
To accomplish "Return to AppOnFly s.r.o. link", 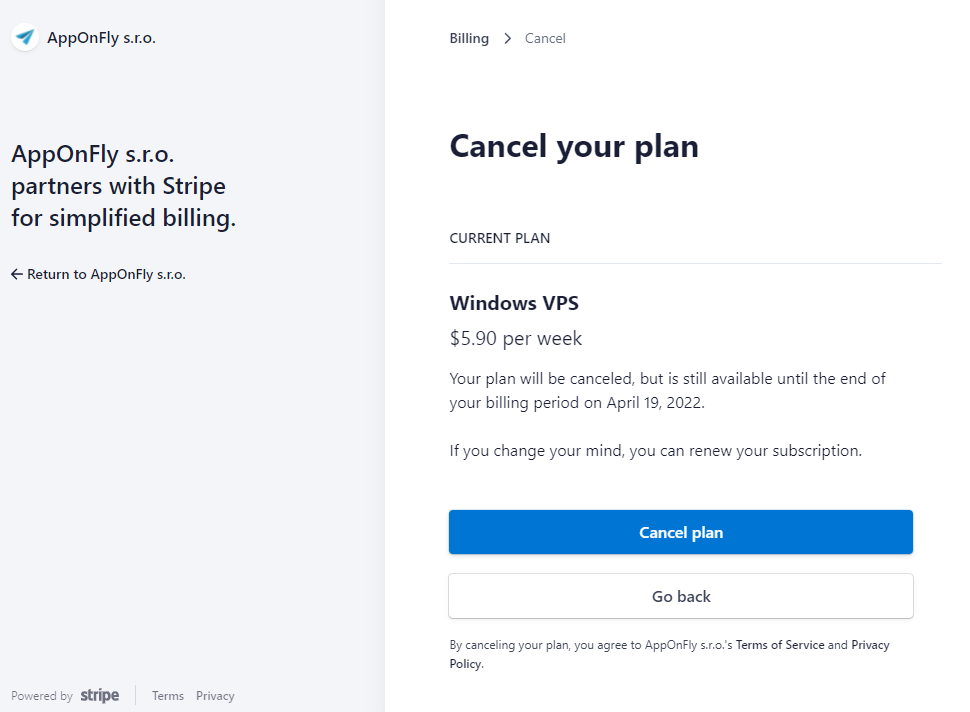I will click(98, 274).
